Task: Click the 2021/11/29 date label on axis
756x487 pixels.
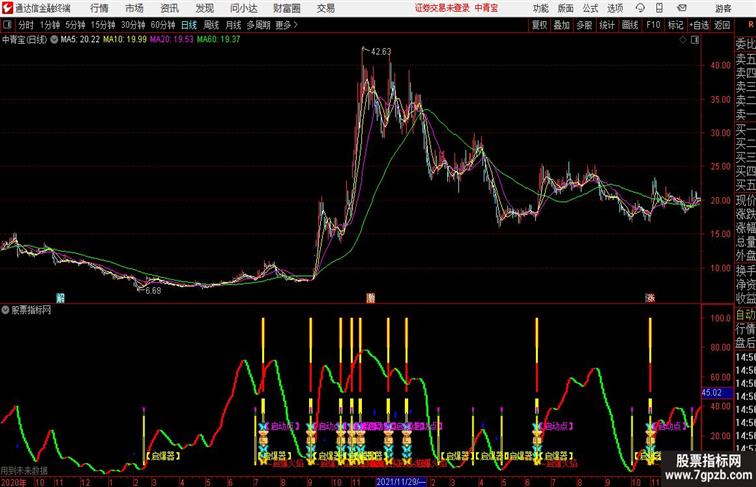Action: 401,482
